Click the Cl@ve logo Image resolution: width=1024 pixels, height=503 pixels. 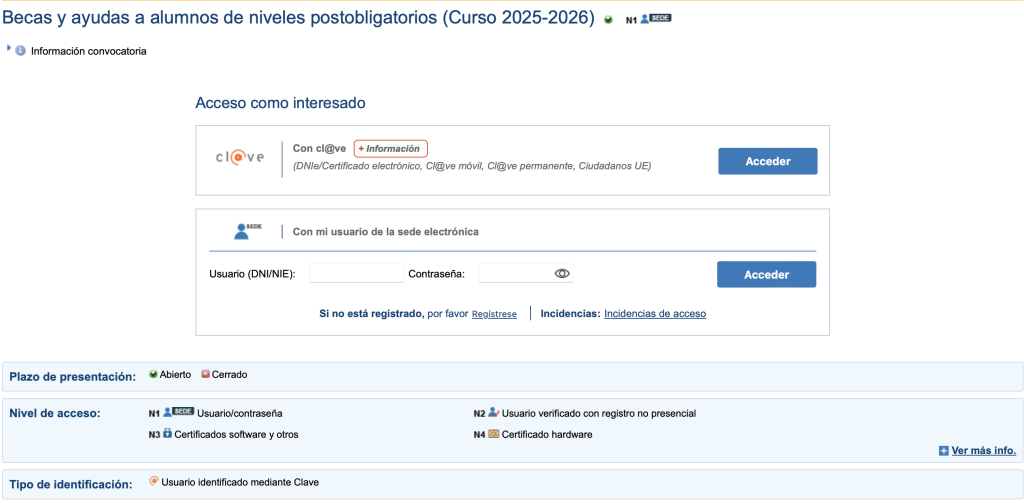(x=240, y=157)
